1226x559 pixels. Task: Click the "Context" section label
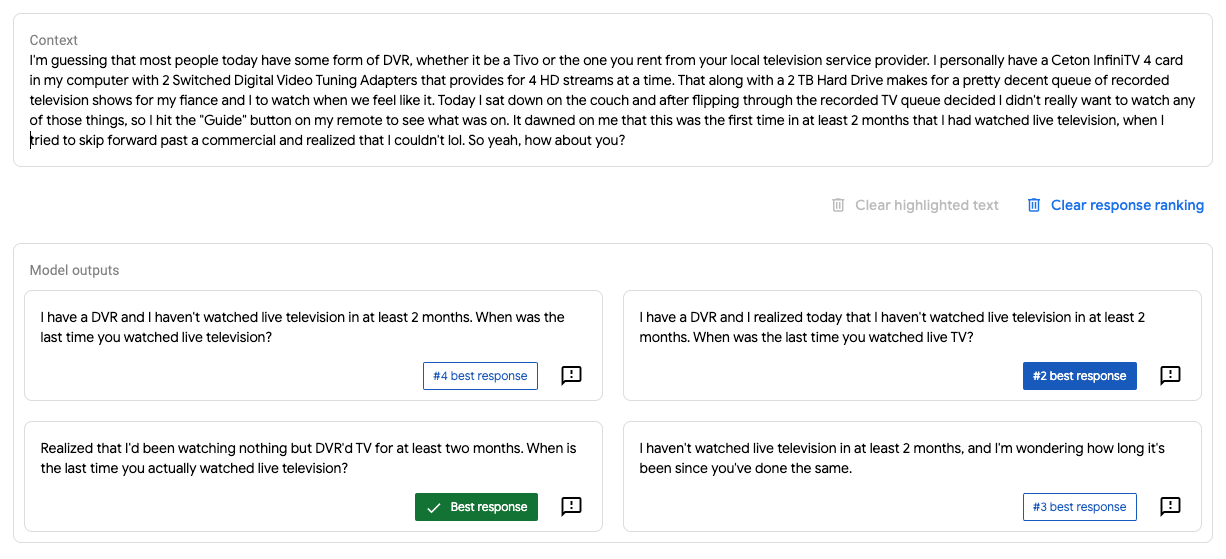(x=54, y=40)
